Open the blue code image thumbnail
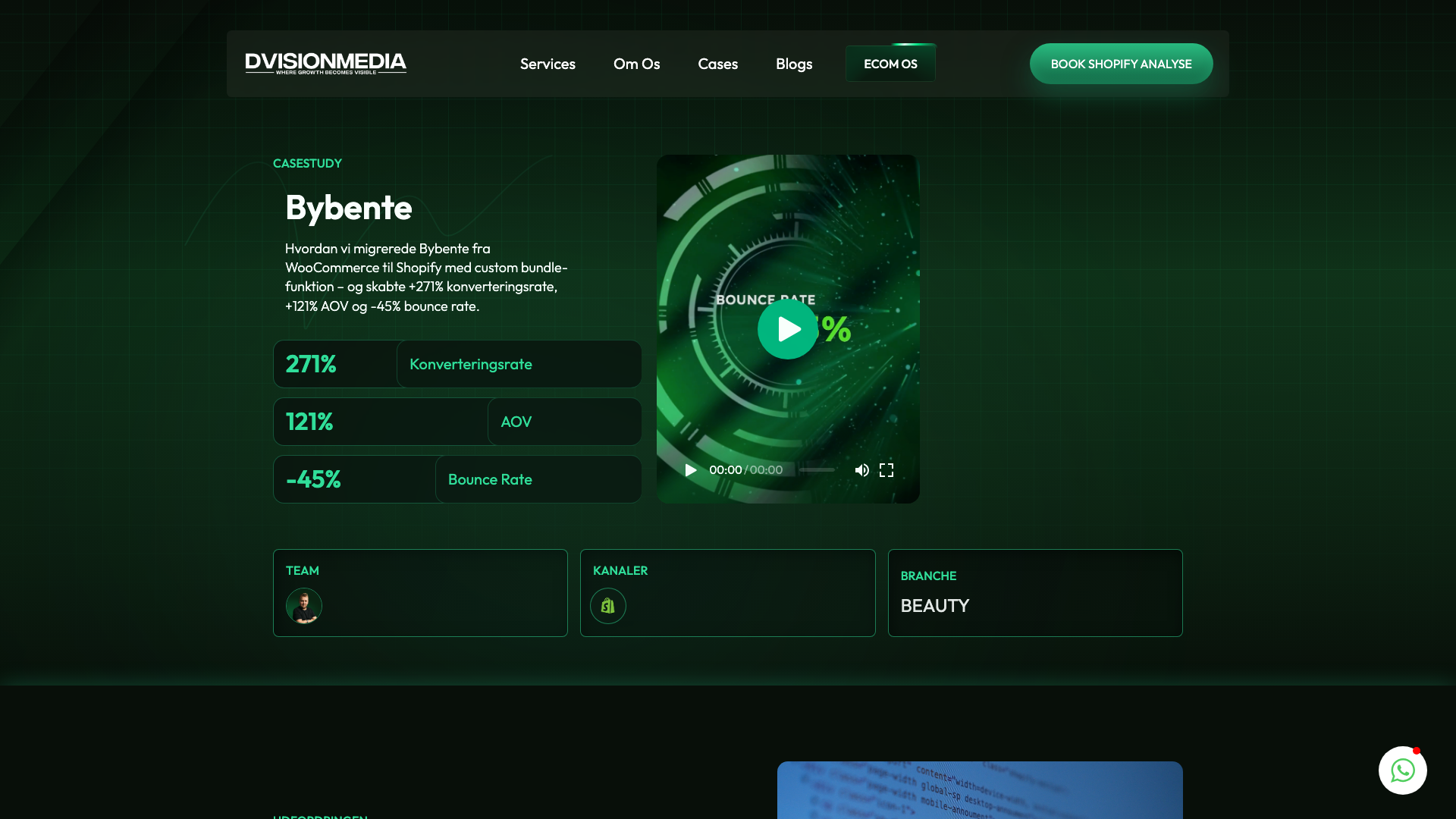1456x819 pixels. (980, 790)
